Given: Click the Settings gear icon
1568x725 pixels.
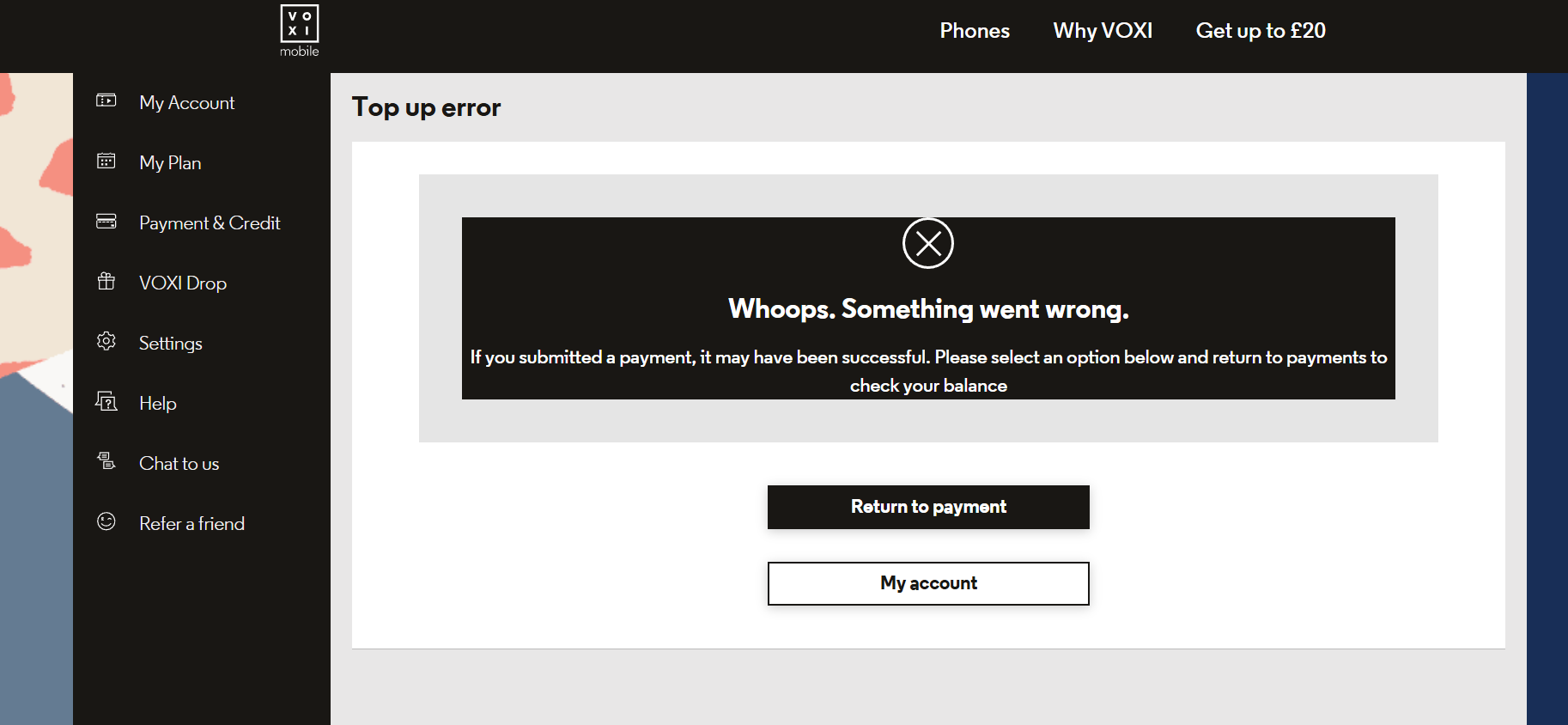Looking at the screenshot, I should pyautogui.click(x=106, y=341).
